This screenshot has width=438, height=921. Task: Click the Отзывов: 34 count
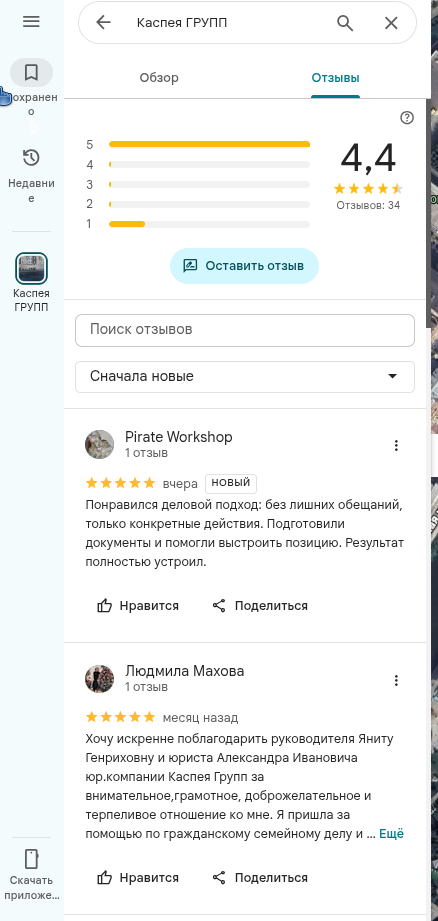point(368,206)
